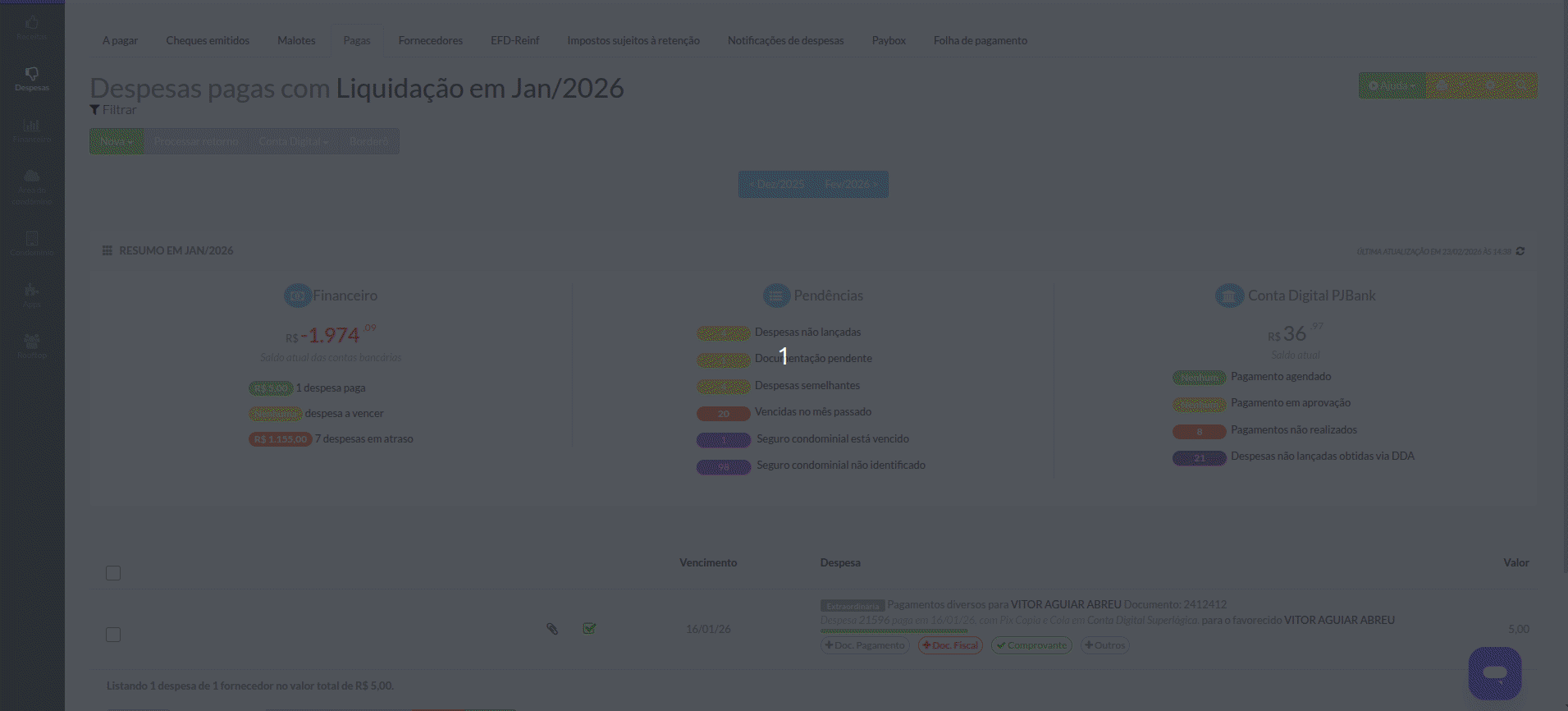Switch to the Paybox tab

pos(889,40)
